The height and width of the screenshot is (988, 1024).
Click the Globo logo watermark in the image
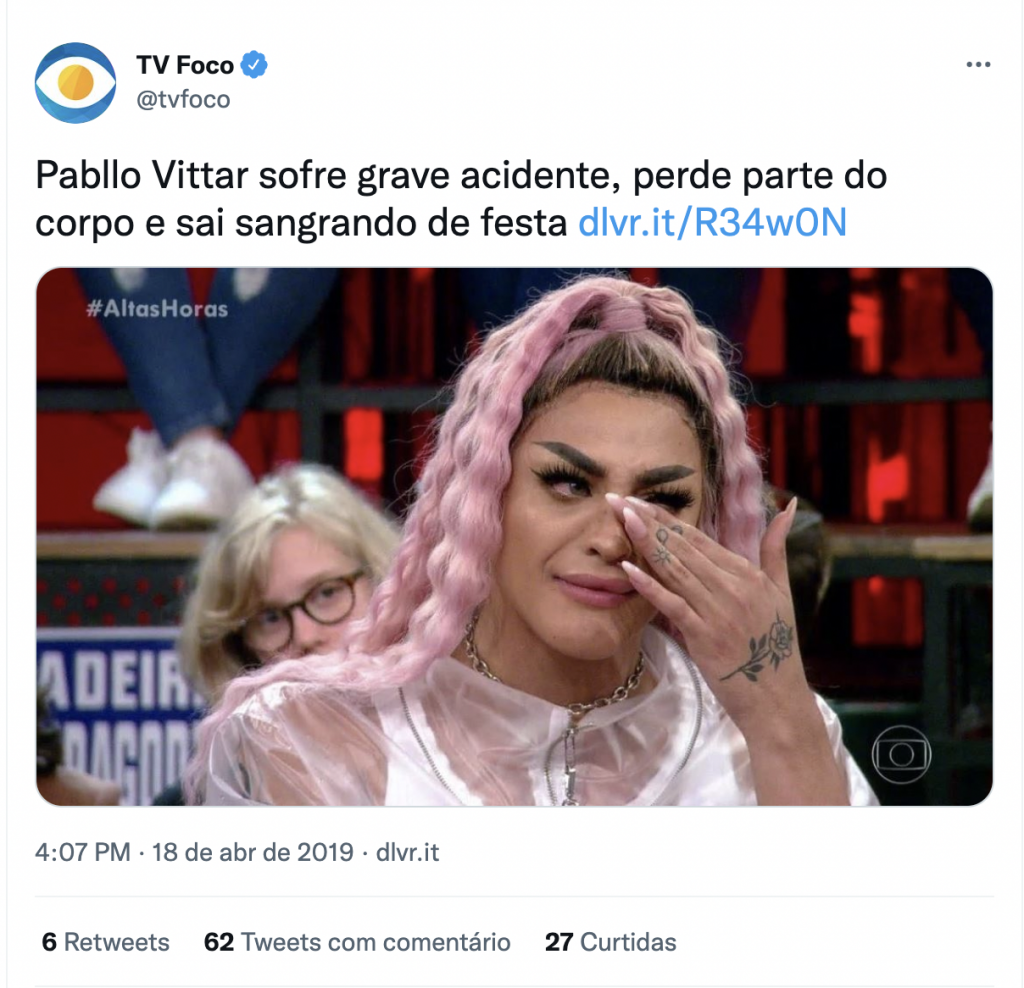(901, 754)
